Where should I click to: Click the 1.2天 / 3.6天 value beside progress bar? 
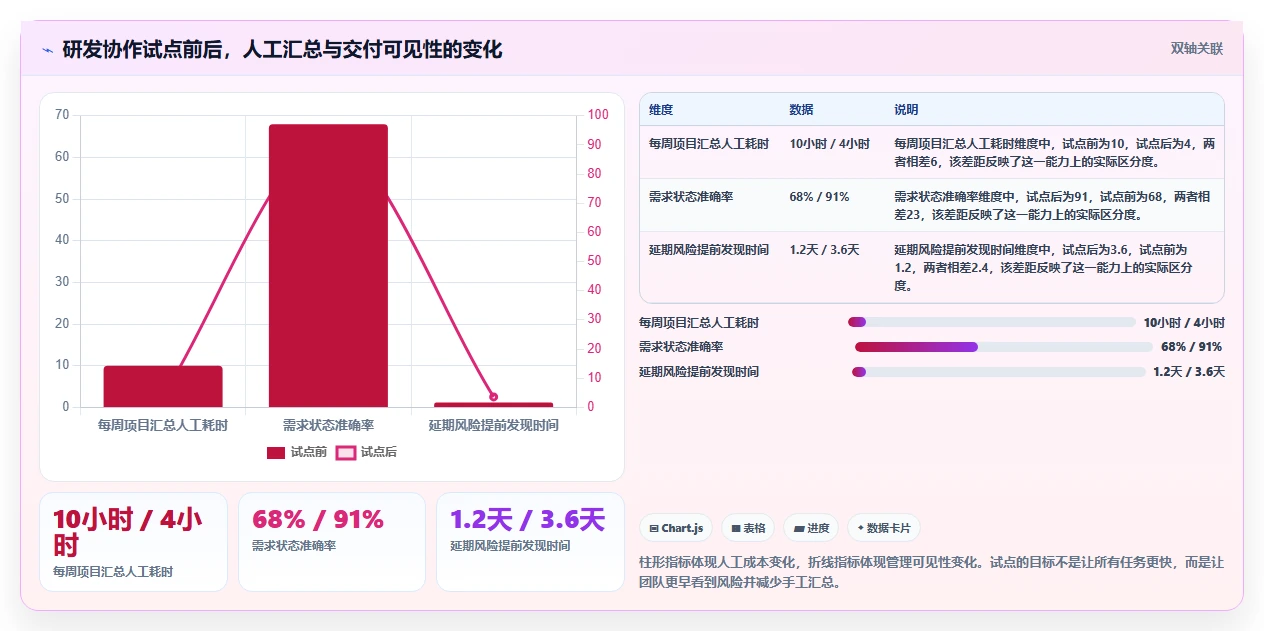(1189, 372)
